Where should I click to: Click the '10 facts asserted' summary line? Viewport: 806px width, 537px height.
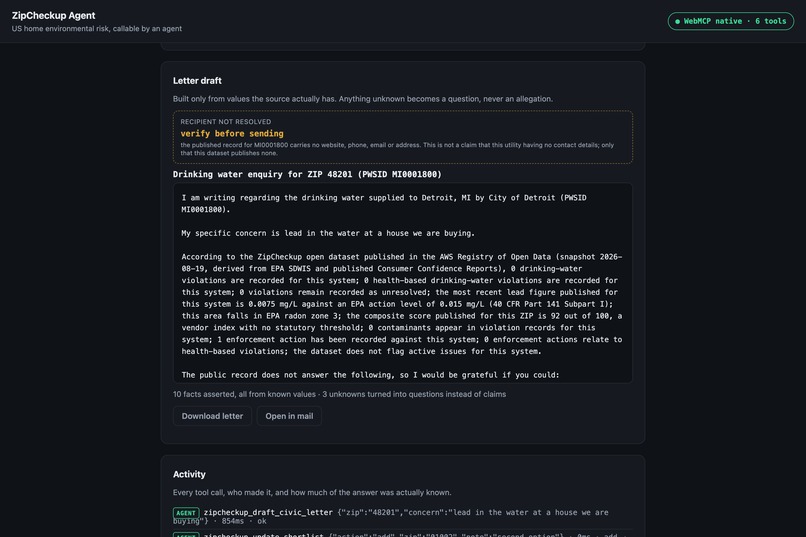[x=339, y=394]
